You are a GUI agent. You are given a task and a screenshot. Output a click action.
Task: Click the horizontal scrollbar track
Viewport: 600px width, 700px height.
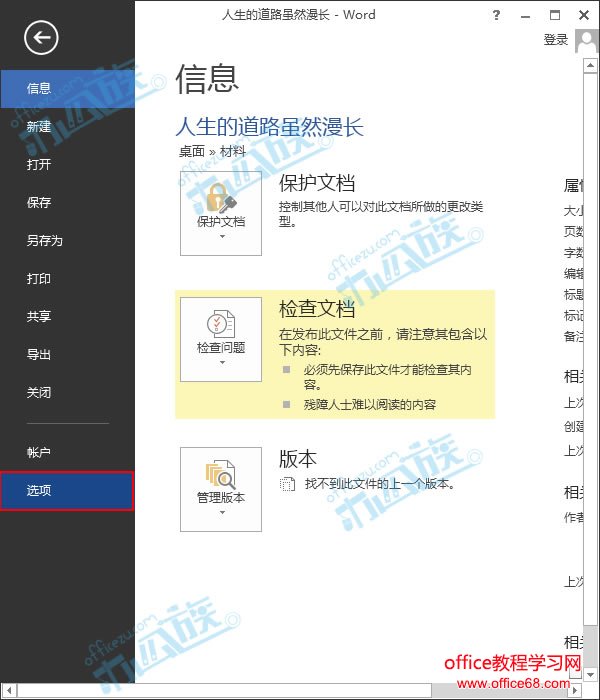pos(500,690)
